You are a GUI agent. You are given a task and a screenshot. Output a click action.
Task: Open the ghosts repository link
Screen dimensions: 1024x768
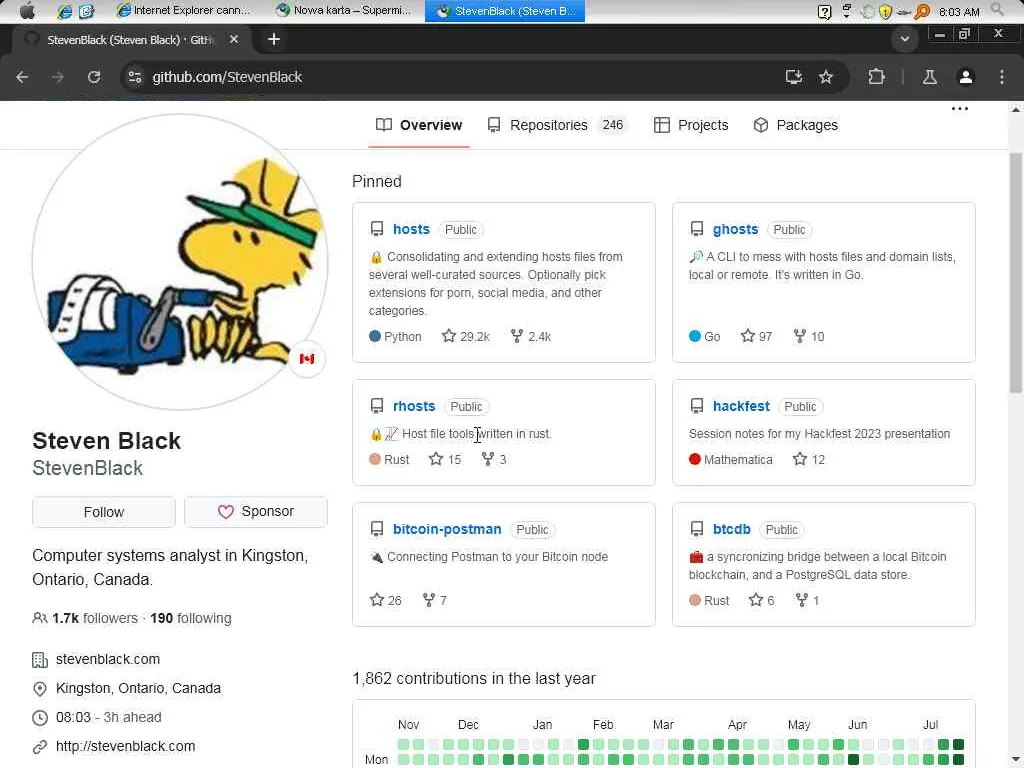pyautogui.click(x=735, y=229)
